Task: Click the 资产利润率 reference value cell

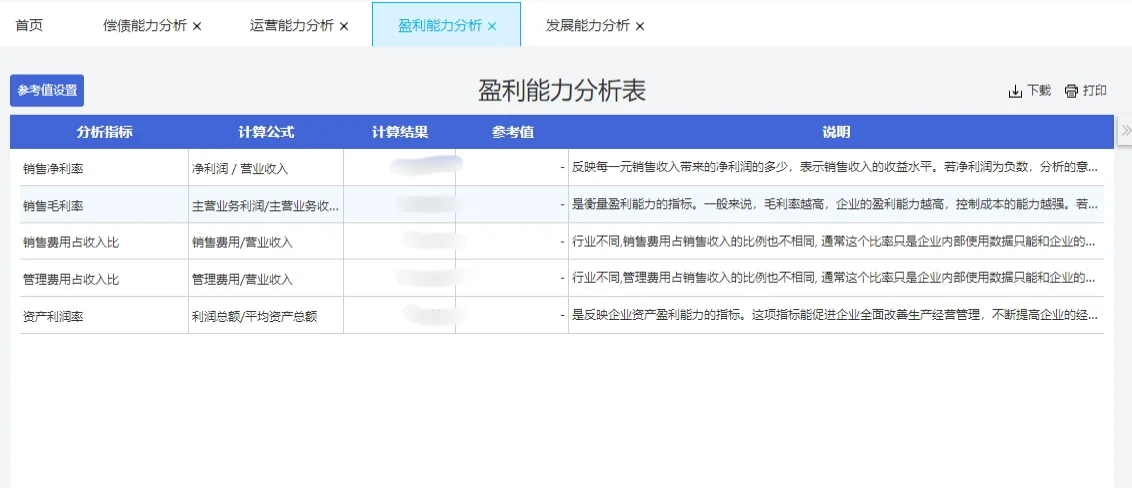Action: coord(512,315)
